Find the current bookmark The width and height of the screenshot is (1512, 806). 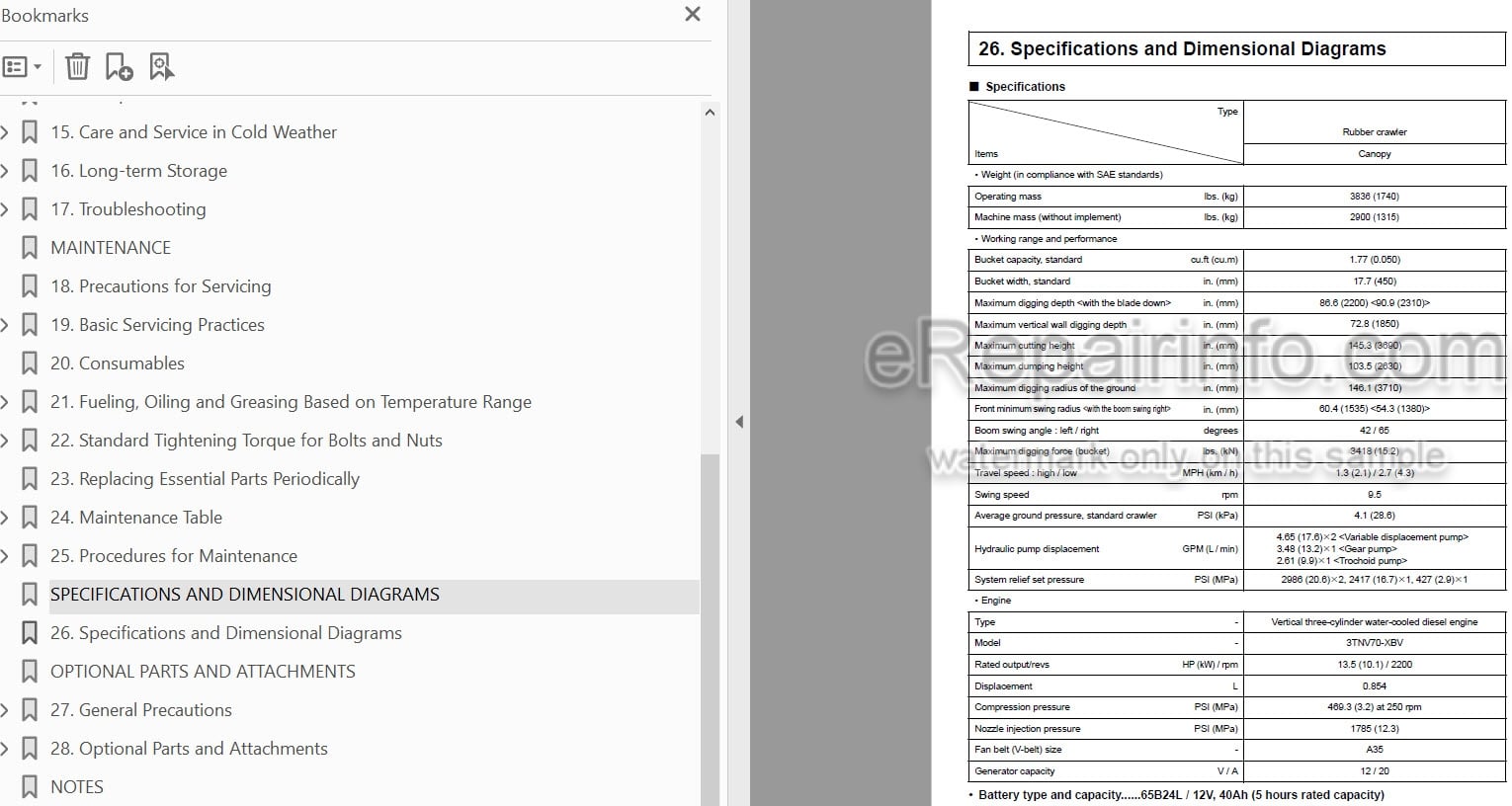tap(161, 67)
